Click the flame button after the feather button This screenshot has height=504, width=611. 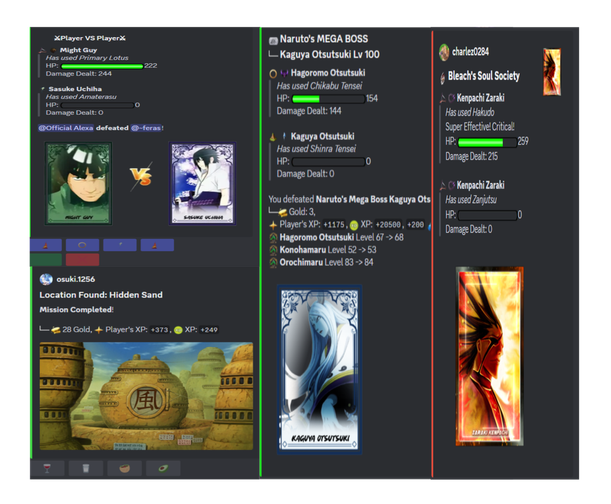157,245
